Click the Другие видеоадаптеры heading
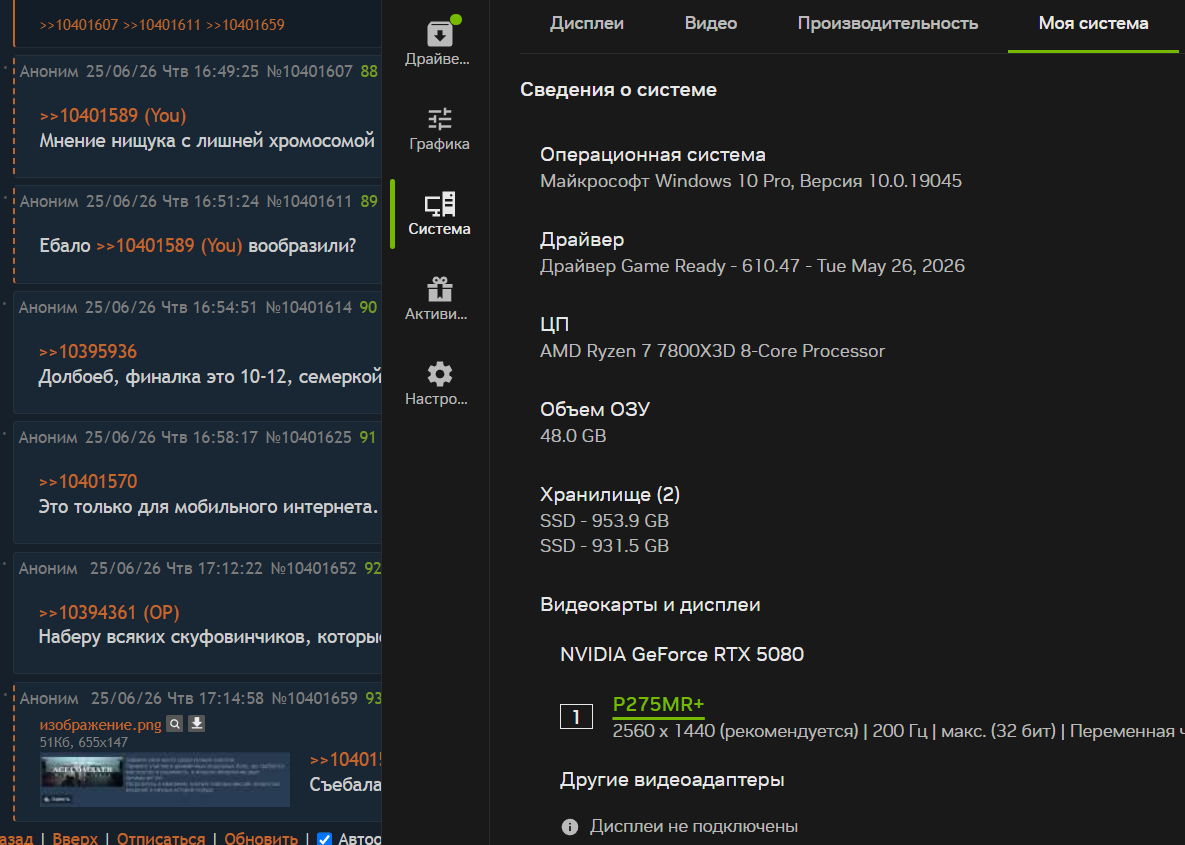The width and height of the screenshot is (1185, 845). coord(672,780)
